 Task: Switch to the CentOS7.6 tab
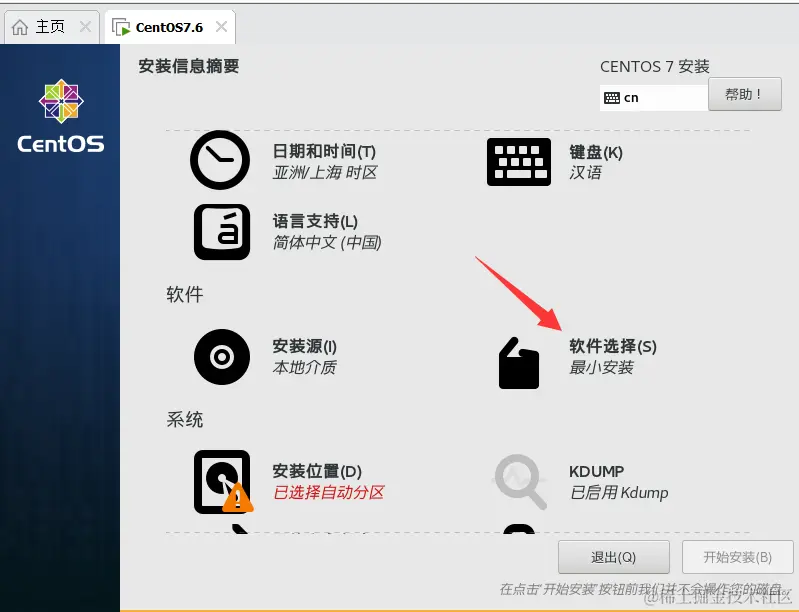[x=170, y=27]
